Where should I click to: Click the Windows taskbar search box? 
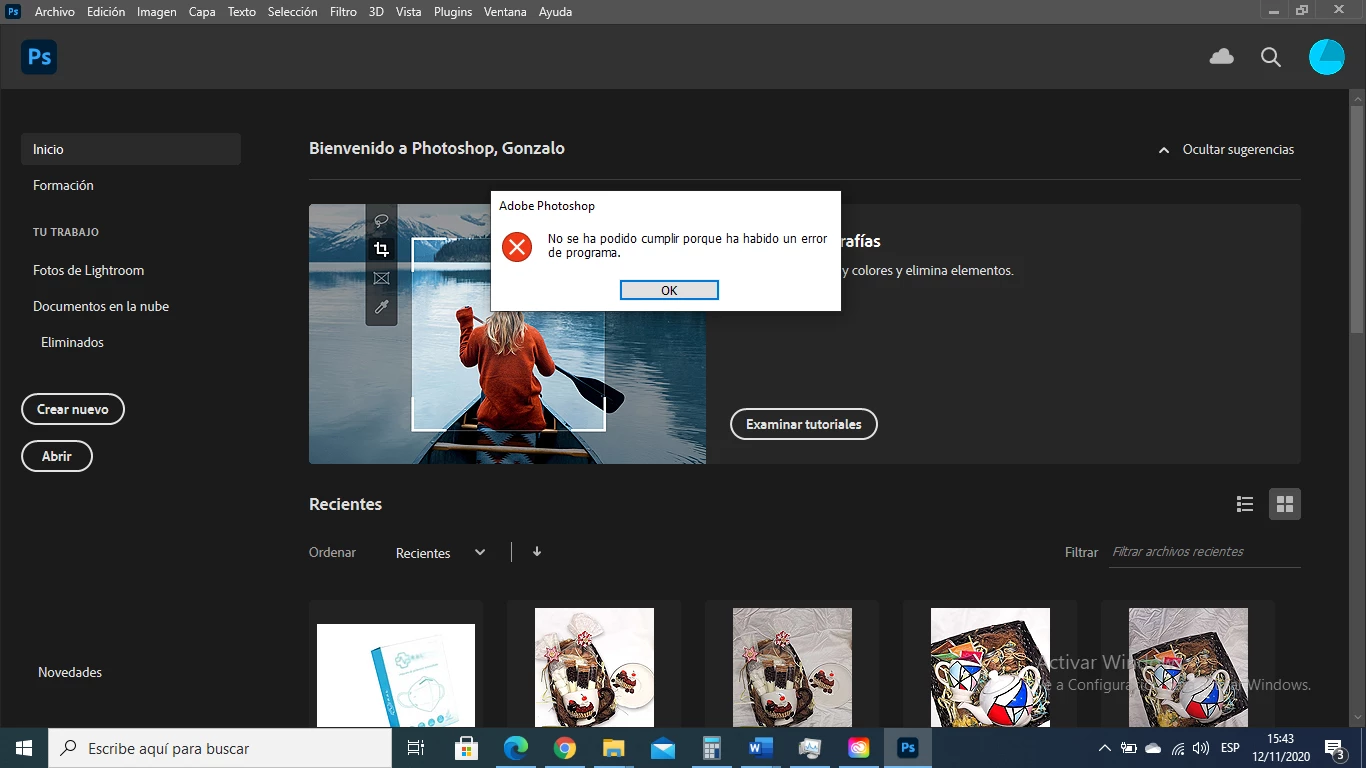pyautogui.click(x=220, y=748)
